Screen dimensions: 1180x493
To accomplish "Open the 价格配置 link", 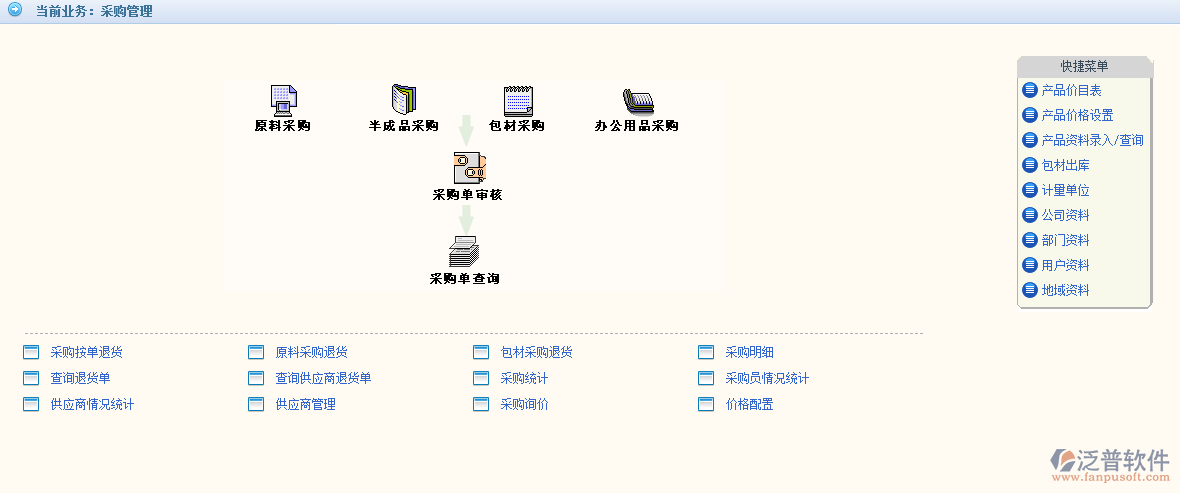I will pos(750,404).
